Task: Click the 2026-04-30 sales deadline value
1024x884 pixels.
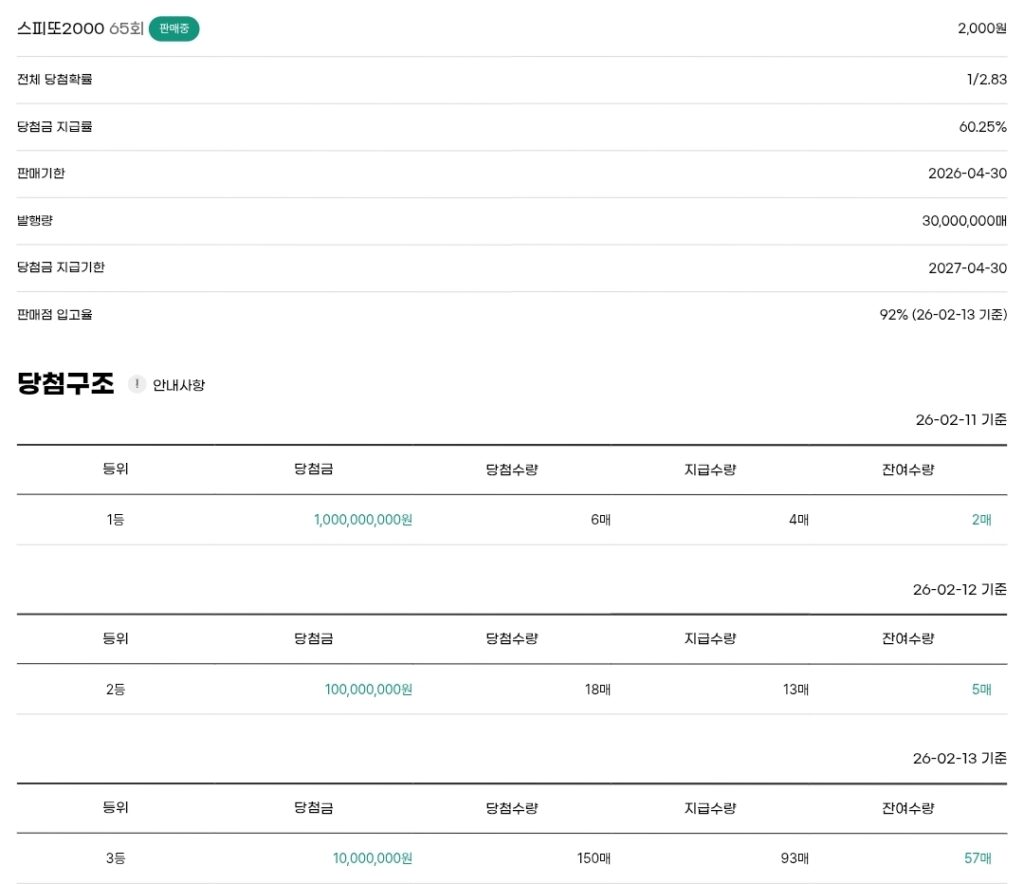Action: pos(967,174)
